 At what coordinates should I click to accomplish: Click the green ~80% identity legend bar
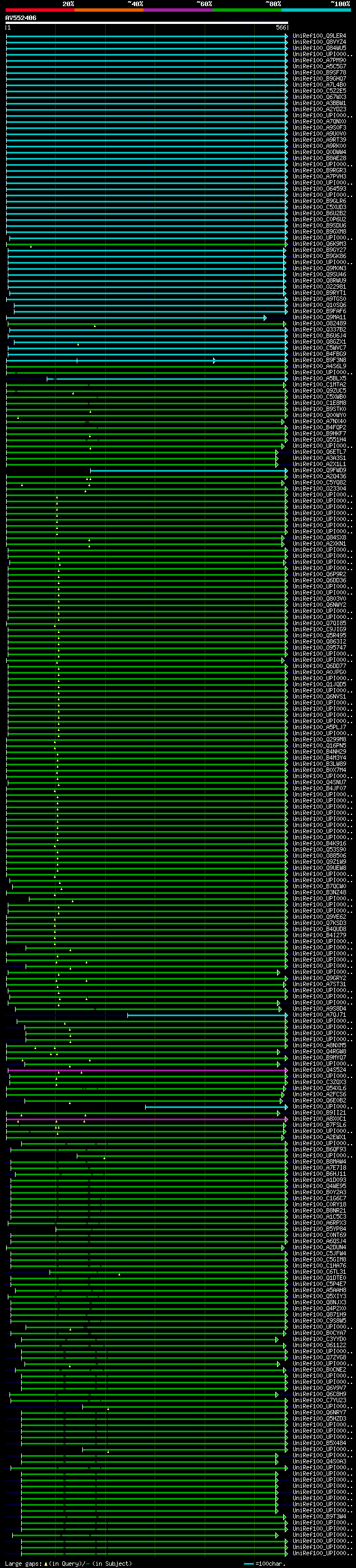pyautogui.click(x=247, y=10)
